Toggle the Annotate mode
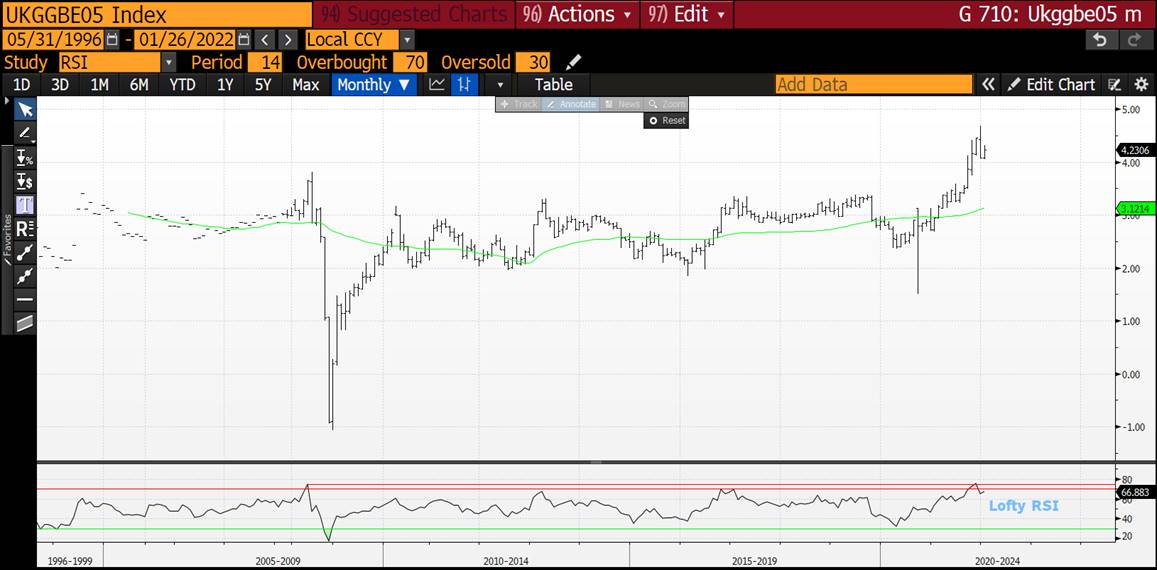 572,104
